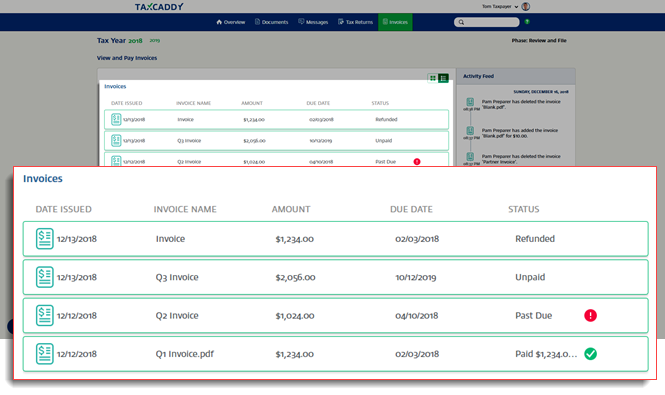Click the large 'Past Due' status in the enlarged list
Image resolution: width=665 pixels, height=395 pixels.
(534, 316)
